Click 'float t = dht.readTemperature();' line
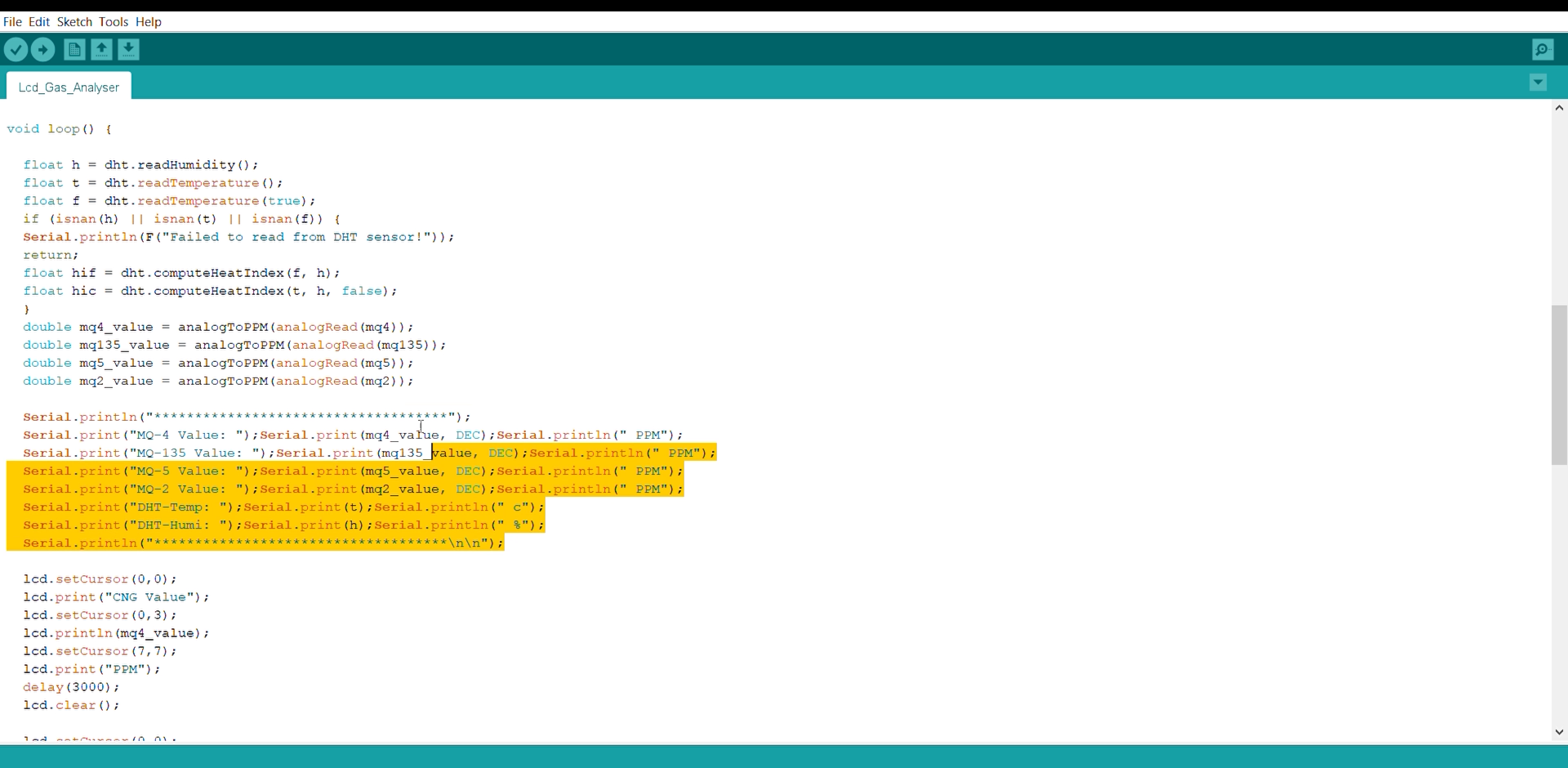1568x768 pixels. click(x=153, y=183)
